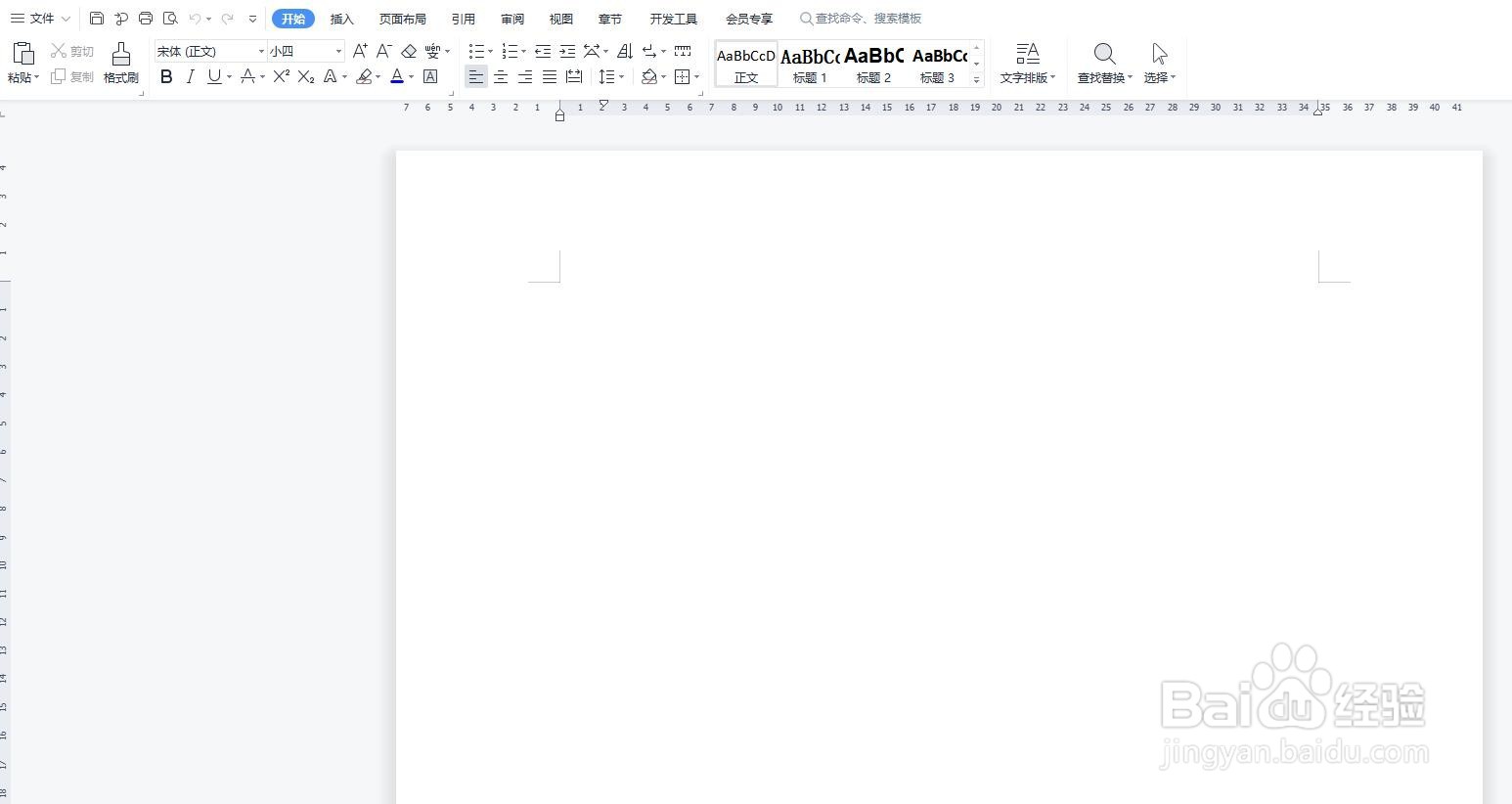Click the Paste (粘贴) clipboard icon
Viewport: 1512px width, 804px height.
coord(22,53)
